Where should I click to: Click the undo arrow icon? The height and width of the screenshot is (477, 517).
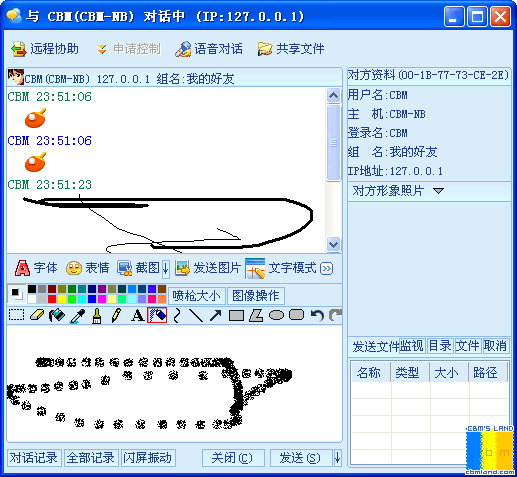317,315
